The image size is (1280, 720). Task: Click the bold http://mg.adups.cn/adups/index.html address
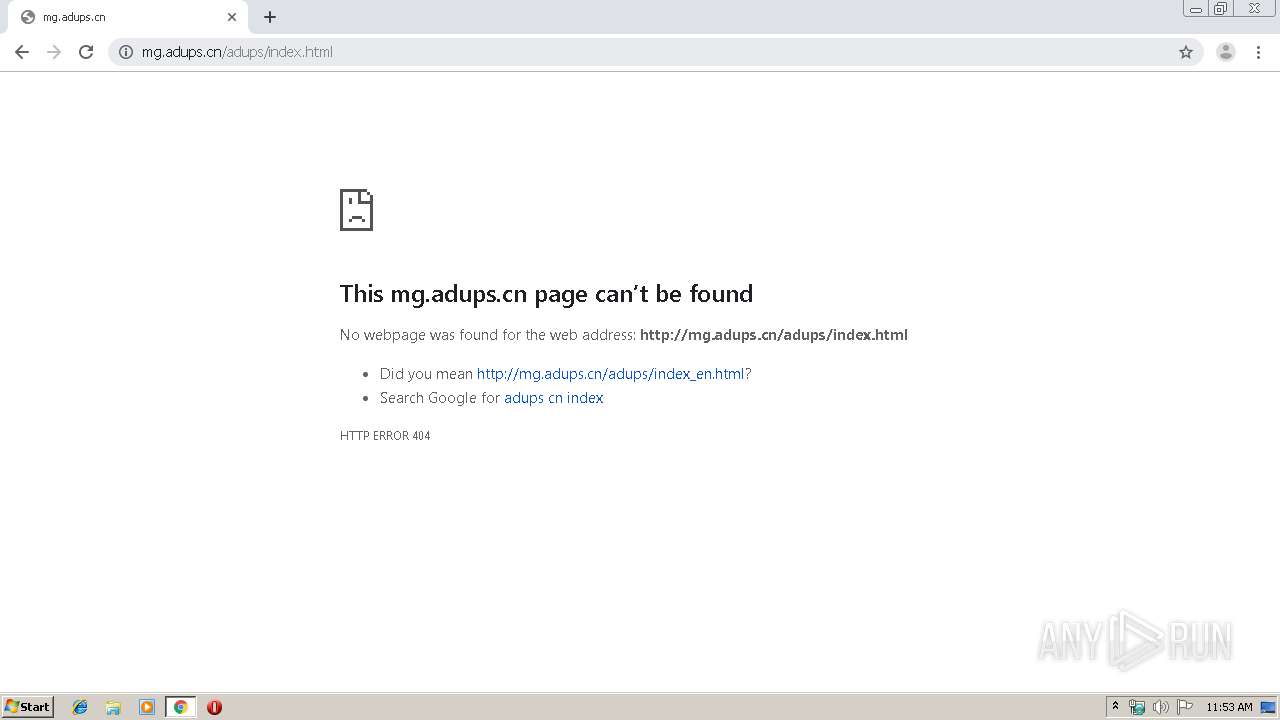[x=774, y=335]
